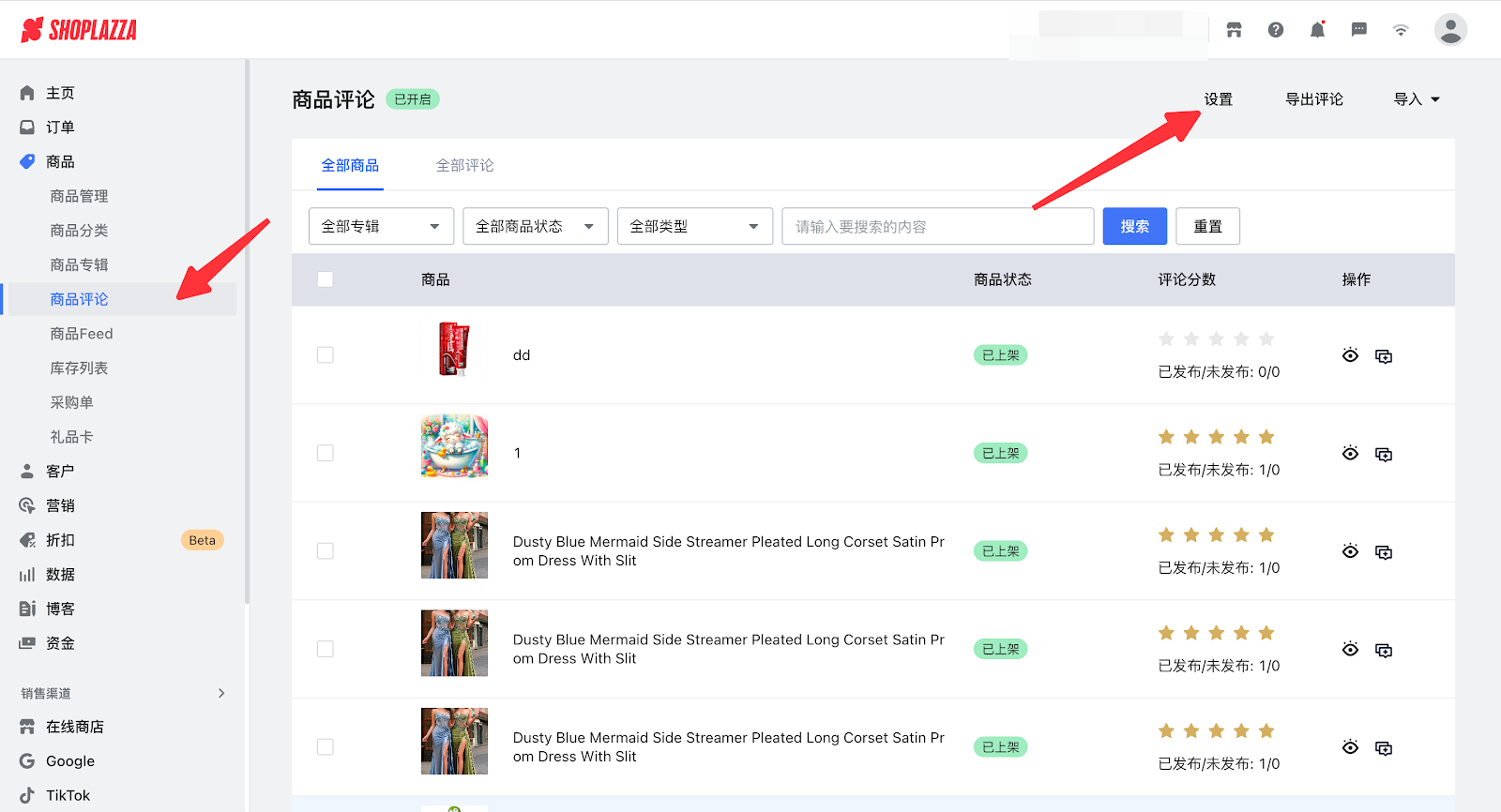The width and height of the screenshot is (1501, 812).
Task: Check the box for product dd
Action: [326, 355]
